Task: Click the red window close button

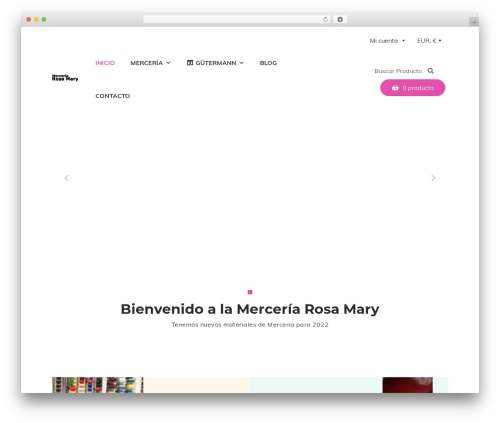Action: (x=29, y=20)
